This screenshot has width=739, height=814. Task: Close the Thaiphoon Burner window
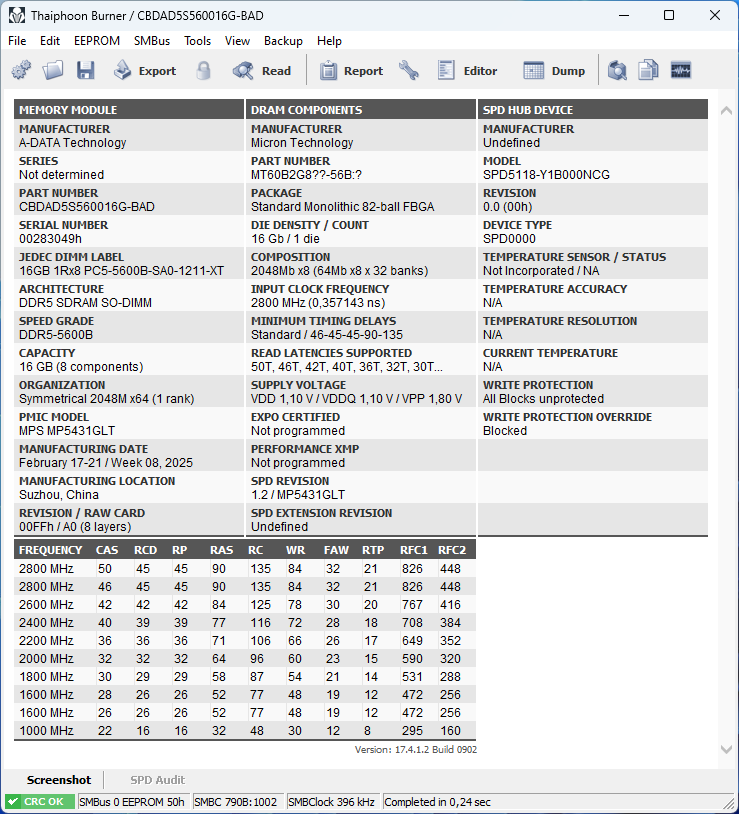tap(715, 16)
